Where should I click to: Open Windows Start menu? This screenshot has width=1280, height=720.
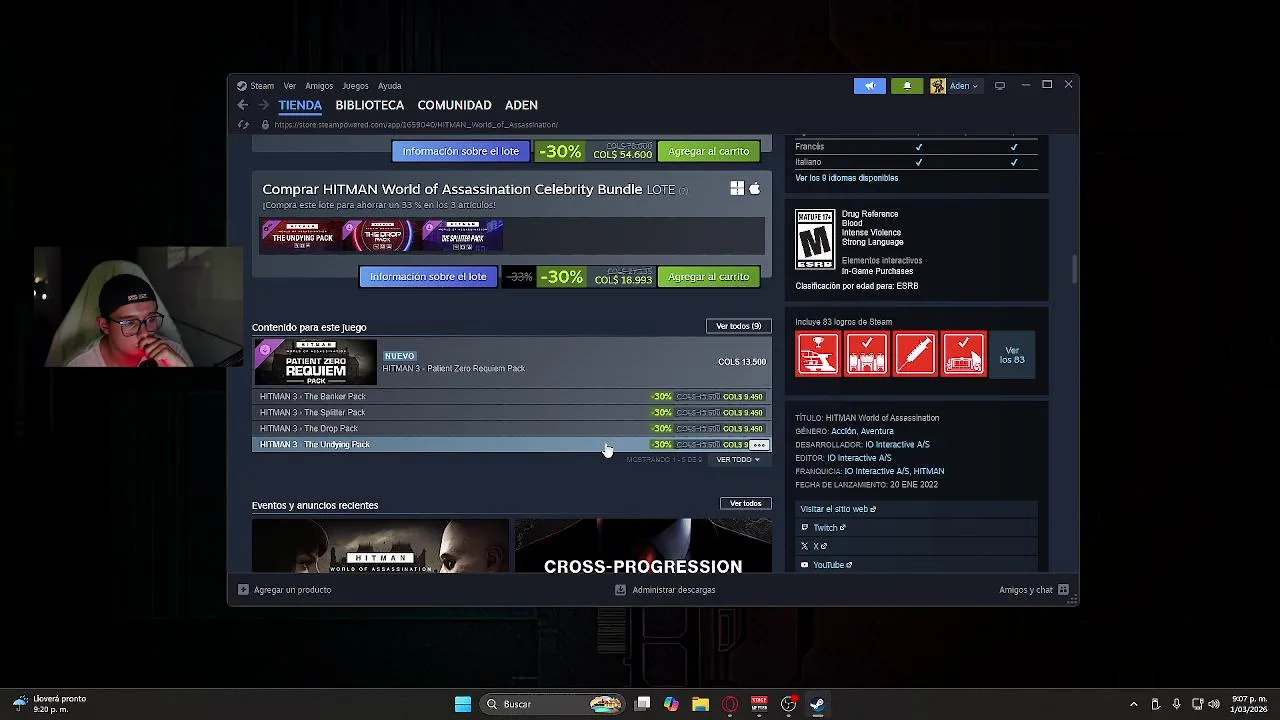(463, 704)
